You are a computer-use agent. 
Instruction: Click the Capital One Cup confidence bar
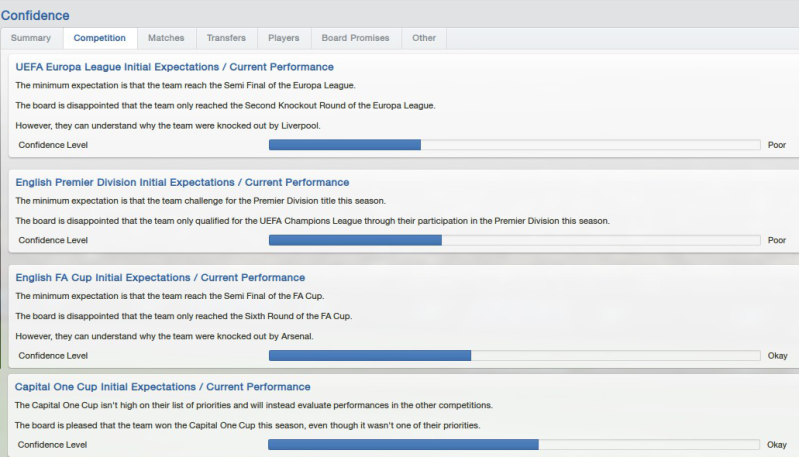pyautogui.click(x=514, y=444)
